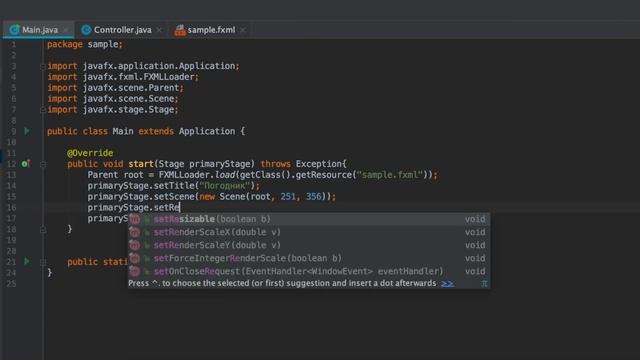Click the number 251 in the Scene constructor
640x360 pixels.
click(x=288, y=197)
